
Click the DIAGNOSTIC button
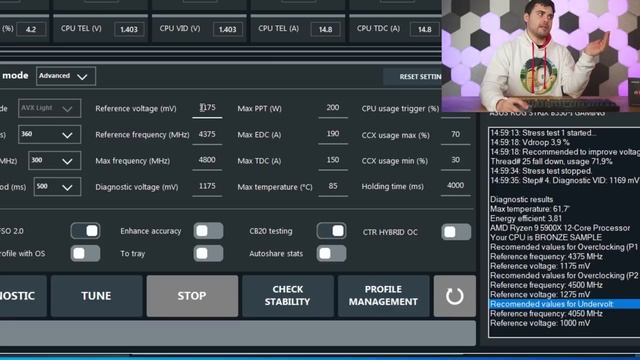click(23, 296)
